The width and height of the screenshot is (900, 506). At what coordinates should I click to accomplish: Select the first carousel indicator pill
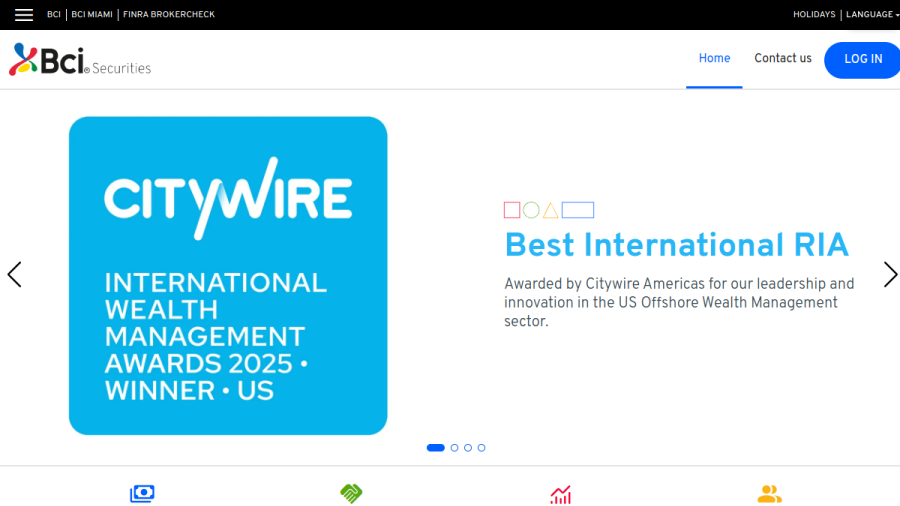pos(436,448)
